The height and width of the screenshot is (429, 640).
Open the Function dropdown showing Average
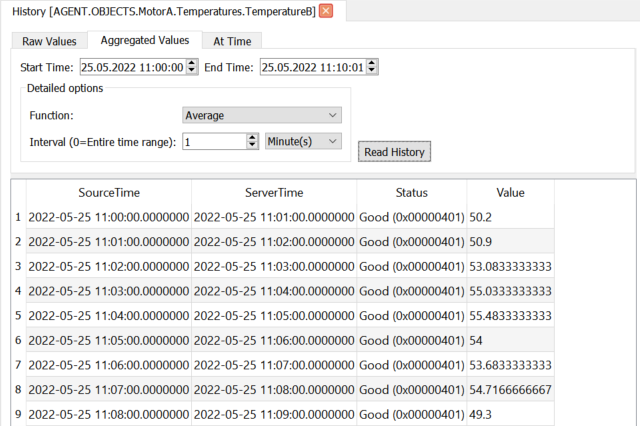pyautogui.click(x=262, y=116)
